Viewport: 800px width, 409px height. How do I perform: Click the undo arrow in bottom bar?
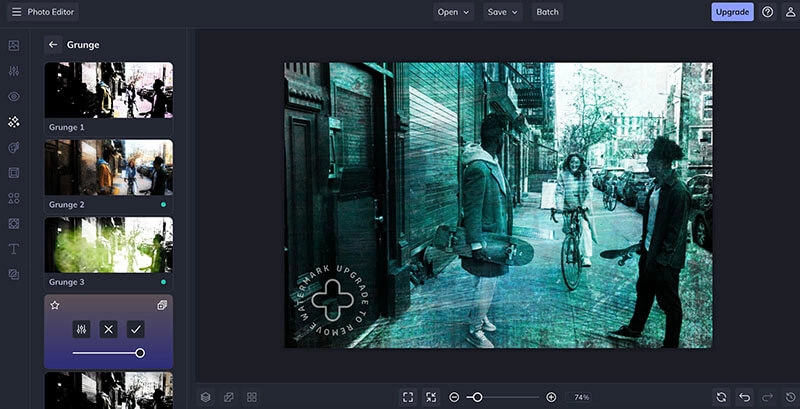pos(745,397)
